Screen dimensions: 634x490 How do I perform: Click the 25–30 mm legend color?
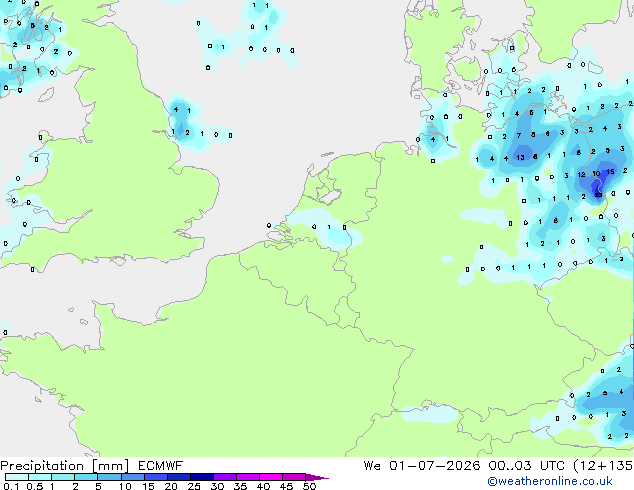[201, 477]
